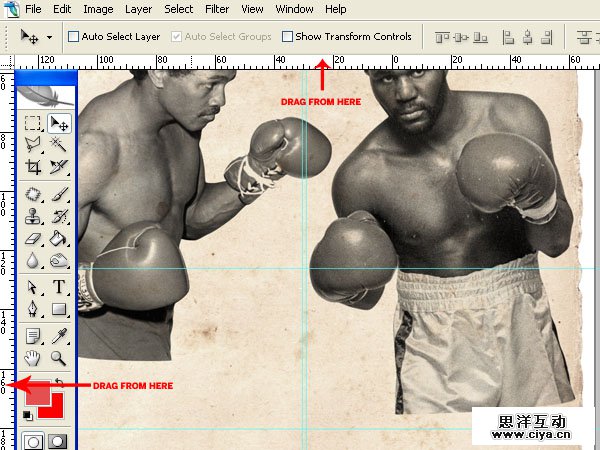The height and width of the screenshot is (450, 600).
Task: Enable the Auto Select Layer checkbox
Action: coord(73,37)
